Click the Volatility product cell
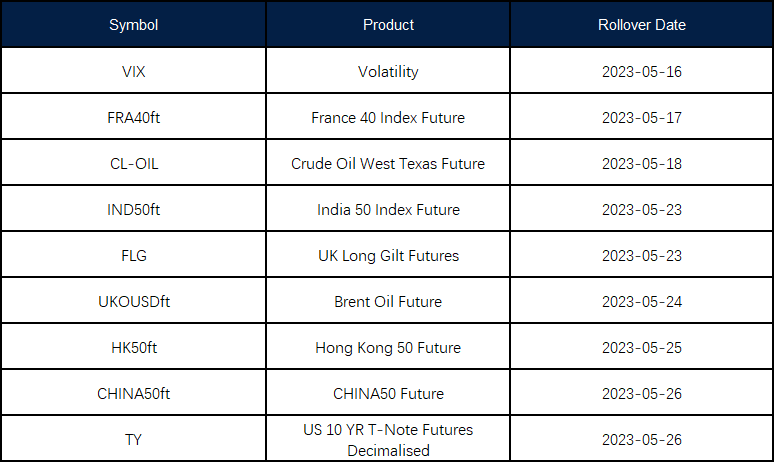Viewport: 774px width, 462px height. 388,72
